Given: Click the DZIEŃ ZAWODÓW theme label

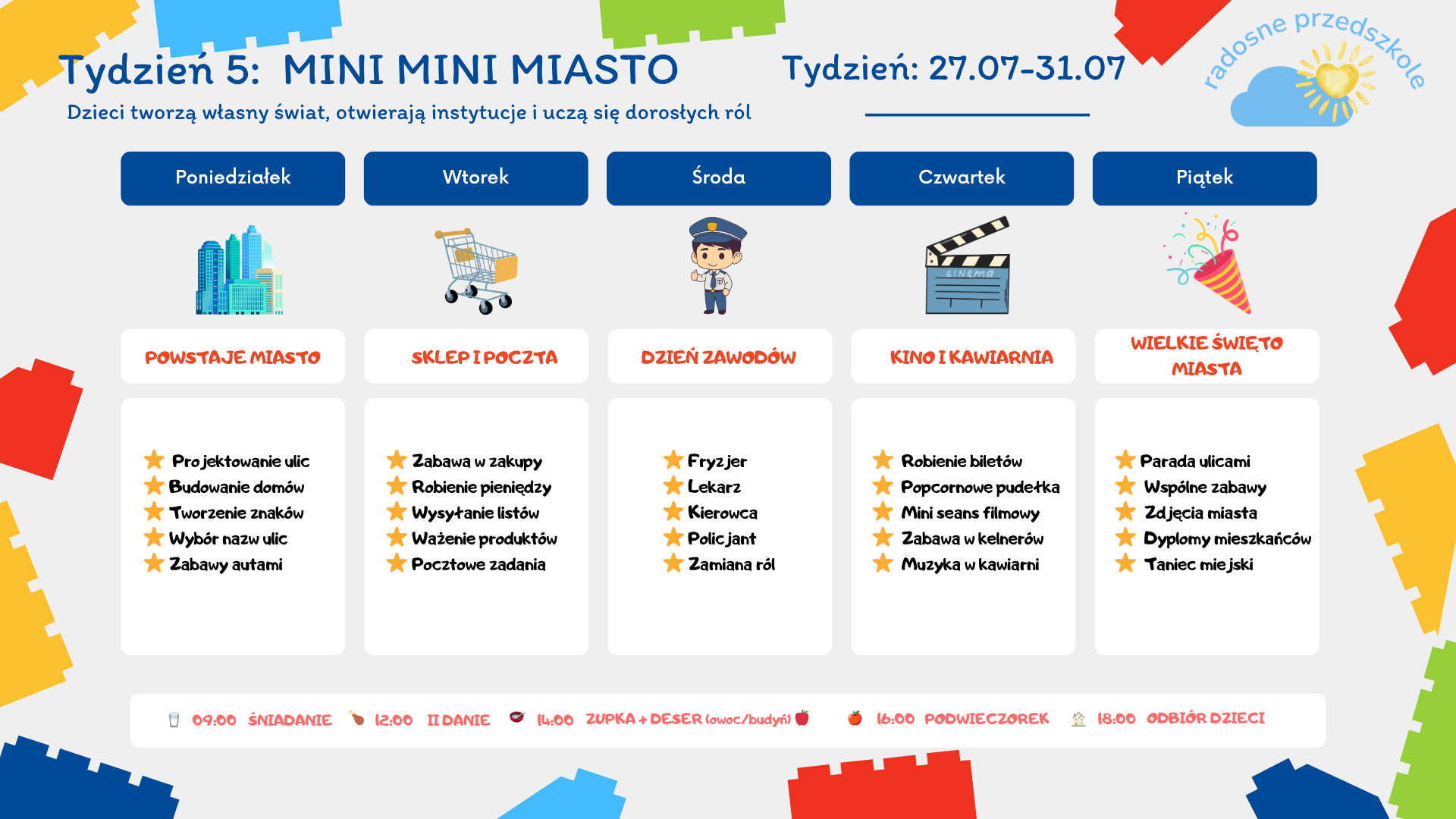Looking at the screenshot, I should 719,357.
